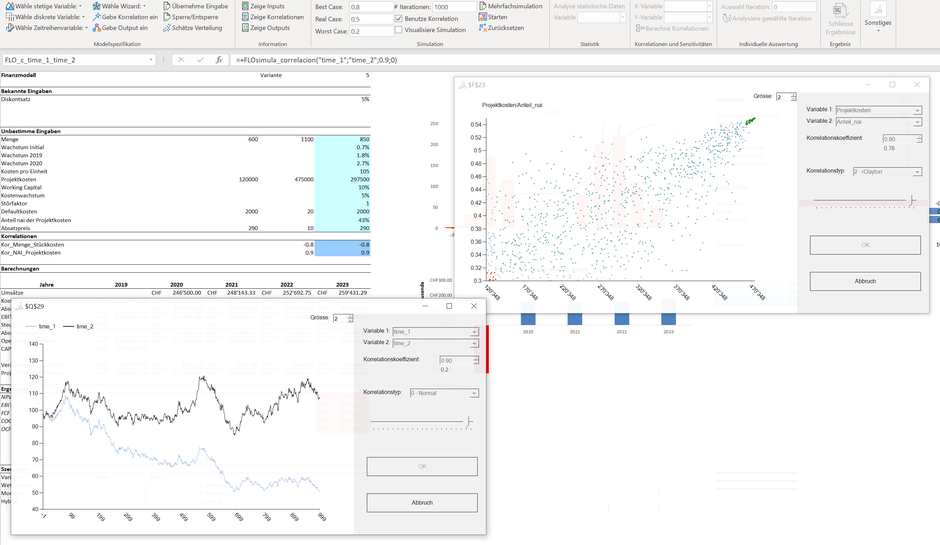Click time_1 legend entry in chart

(41, 326)
